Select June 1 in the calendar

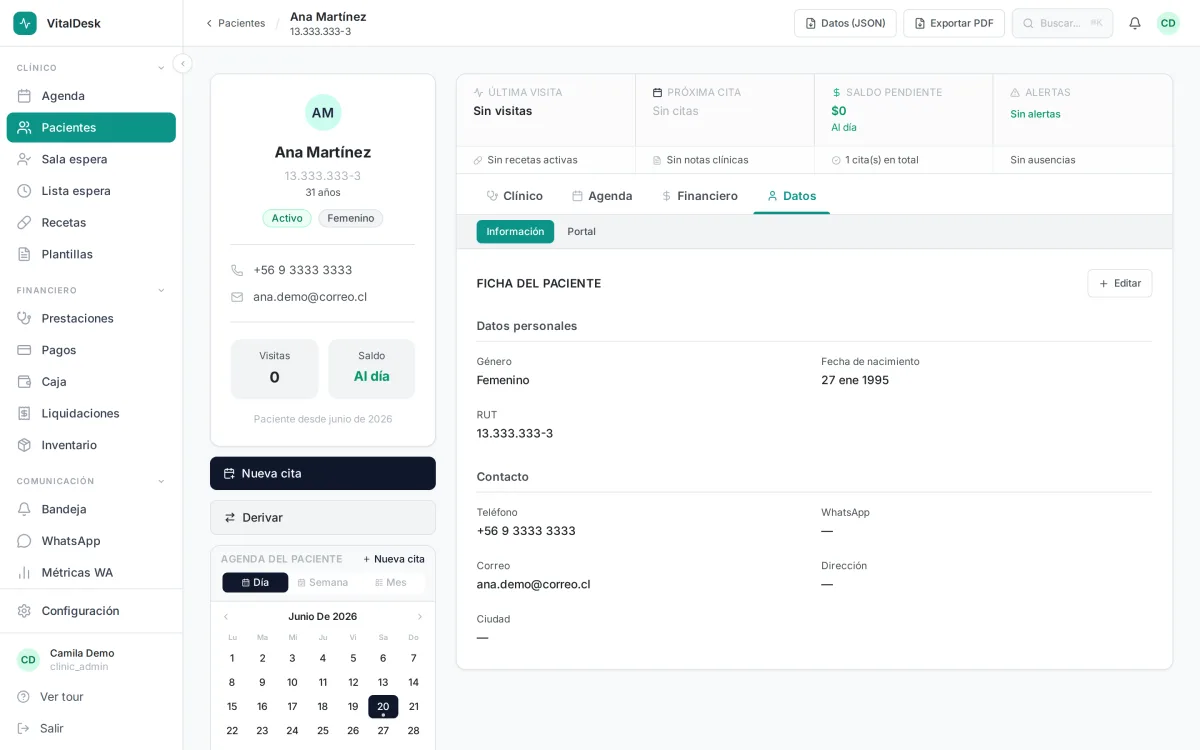232,658
